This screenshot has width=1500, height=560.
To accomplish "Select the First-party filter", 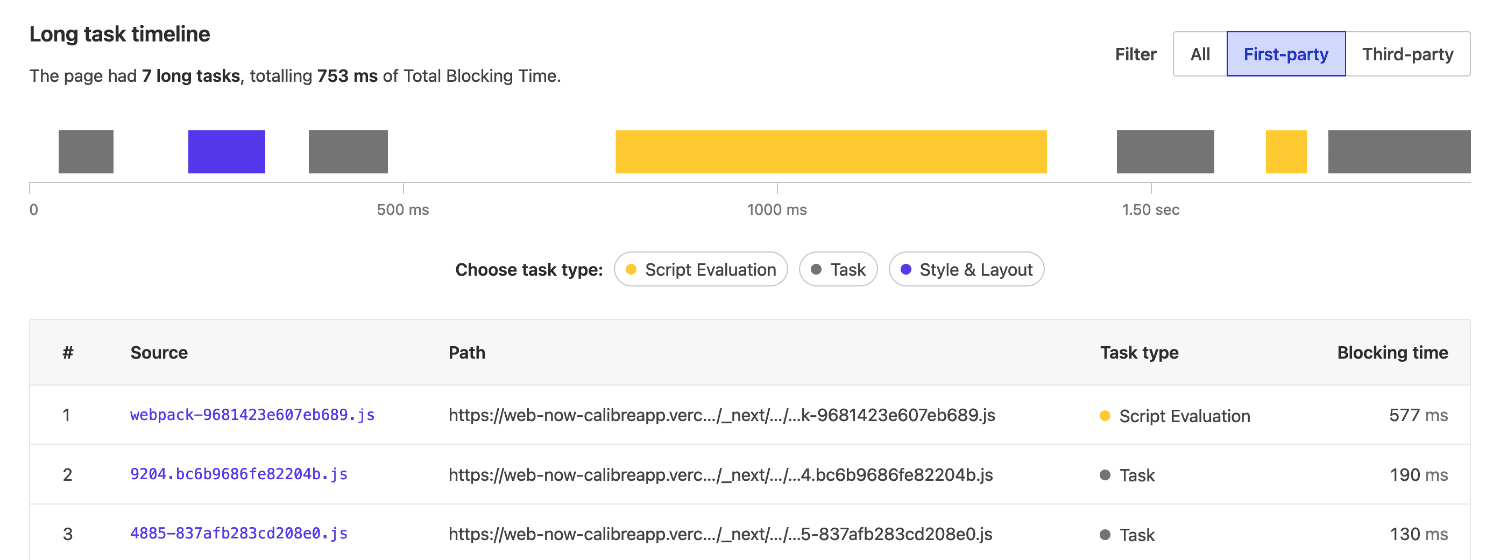I will [x=1286, y=54].
